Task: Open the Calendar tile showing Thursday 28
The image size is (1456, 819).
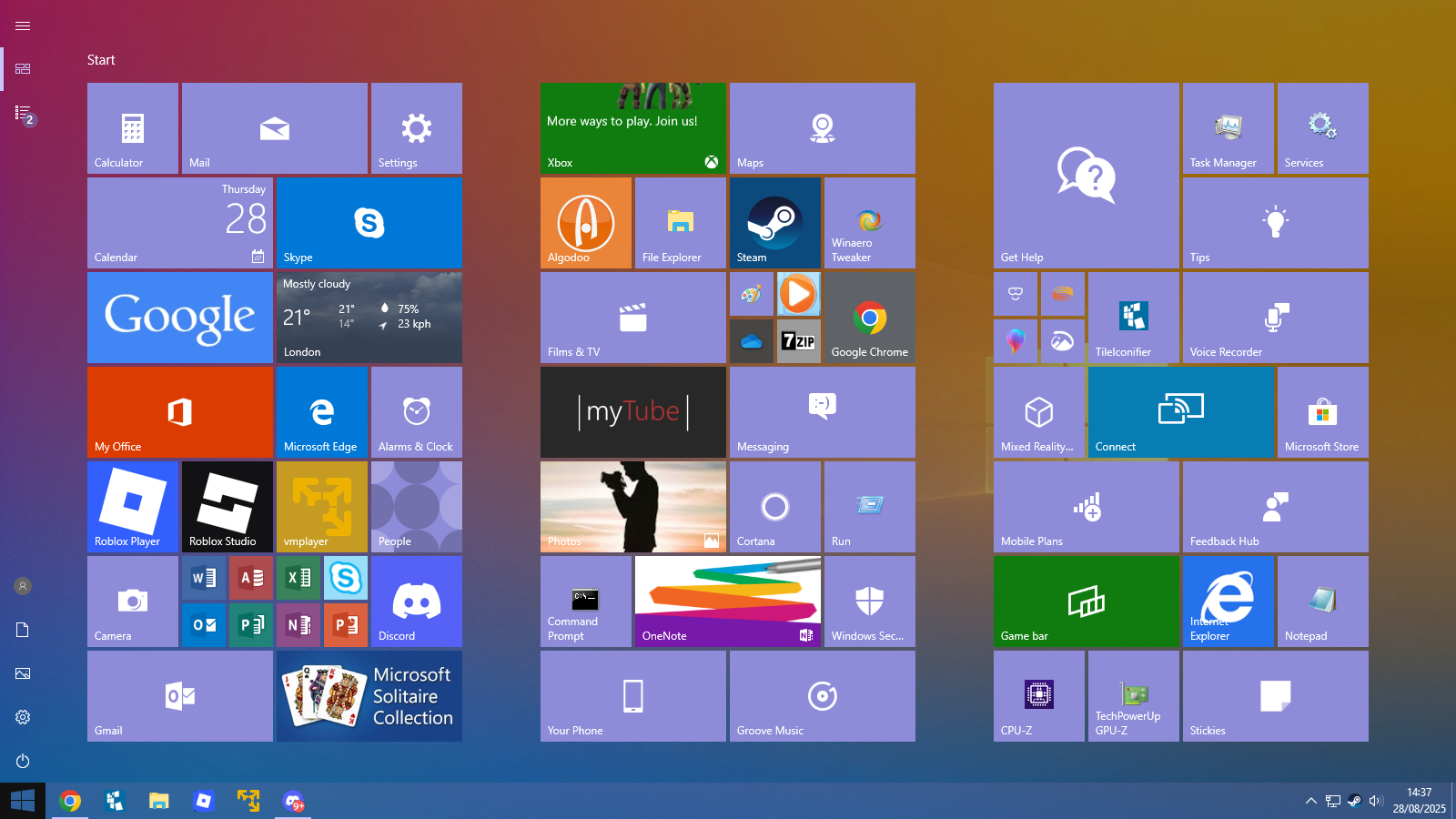Action: [180, 223]
